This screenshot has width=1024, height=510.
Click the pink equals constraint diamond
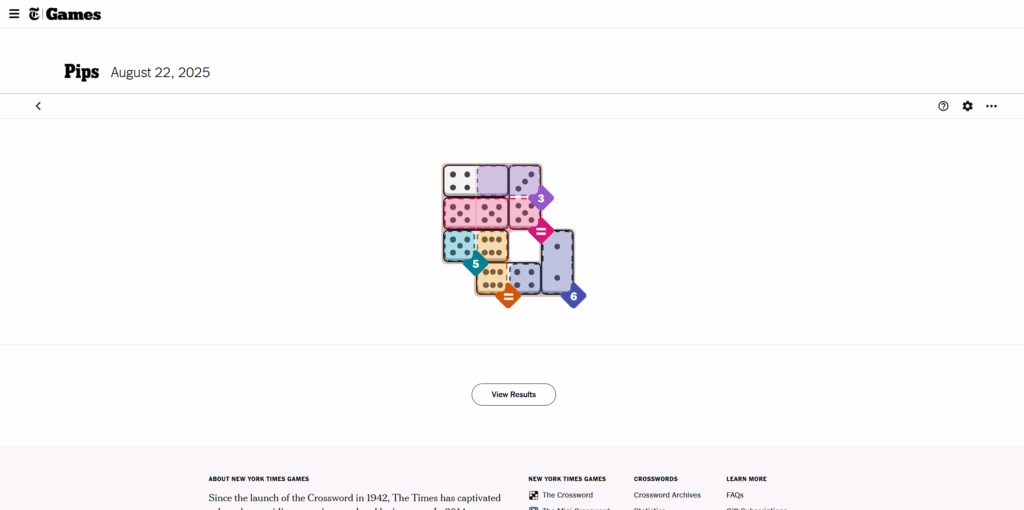[541, 231]
